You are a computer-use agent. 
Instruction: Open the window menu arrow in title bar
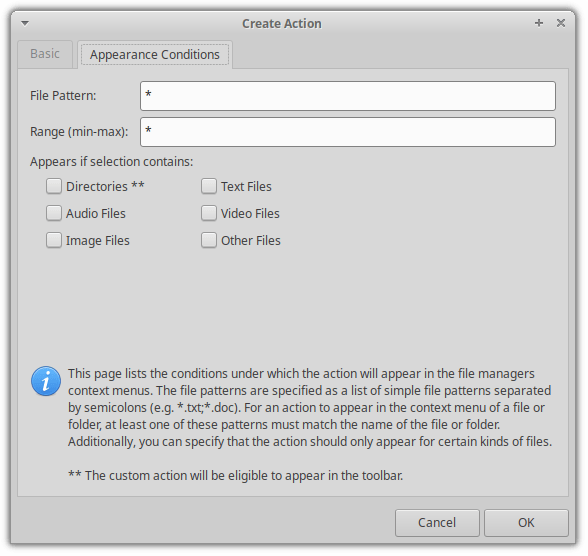pyautogui.click(x=25, y=23)
